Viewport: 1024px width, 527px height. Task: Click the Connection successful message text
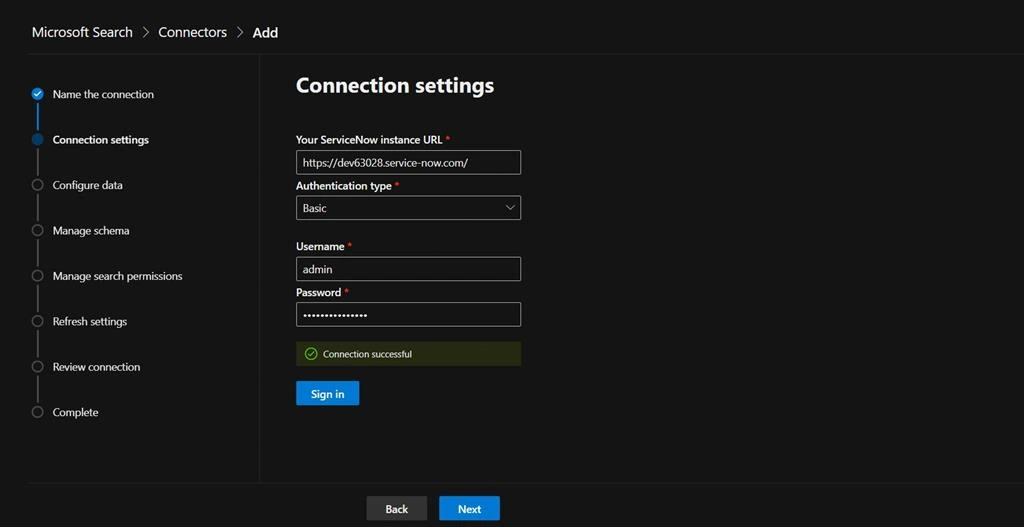click(x=367, y=354)
